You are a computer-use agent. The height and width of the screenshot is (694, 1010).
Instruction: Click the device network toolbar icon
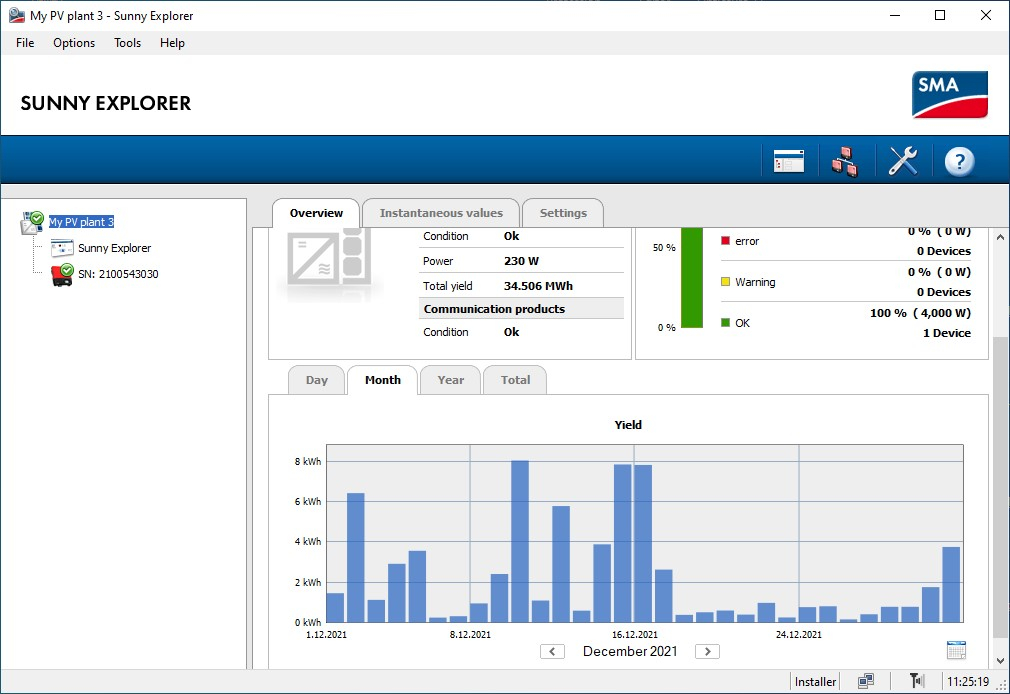pos(844,161)
